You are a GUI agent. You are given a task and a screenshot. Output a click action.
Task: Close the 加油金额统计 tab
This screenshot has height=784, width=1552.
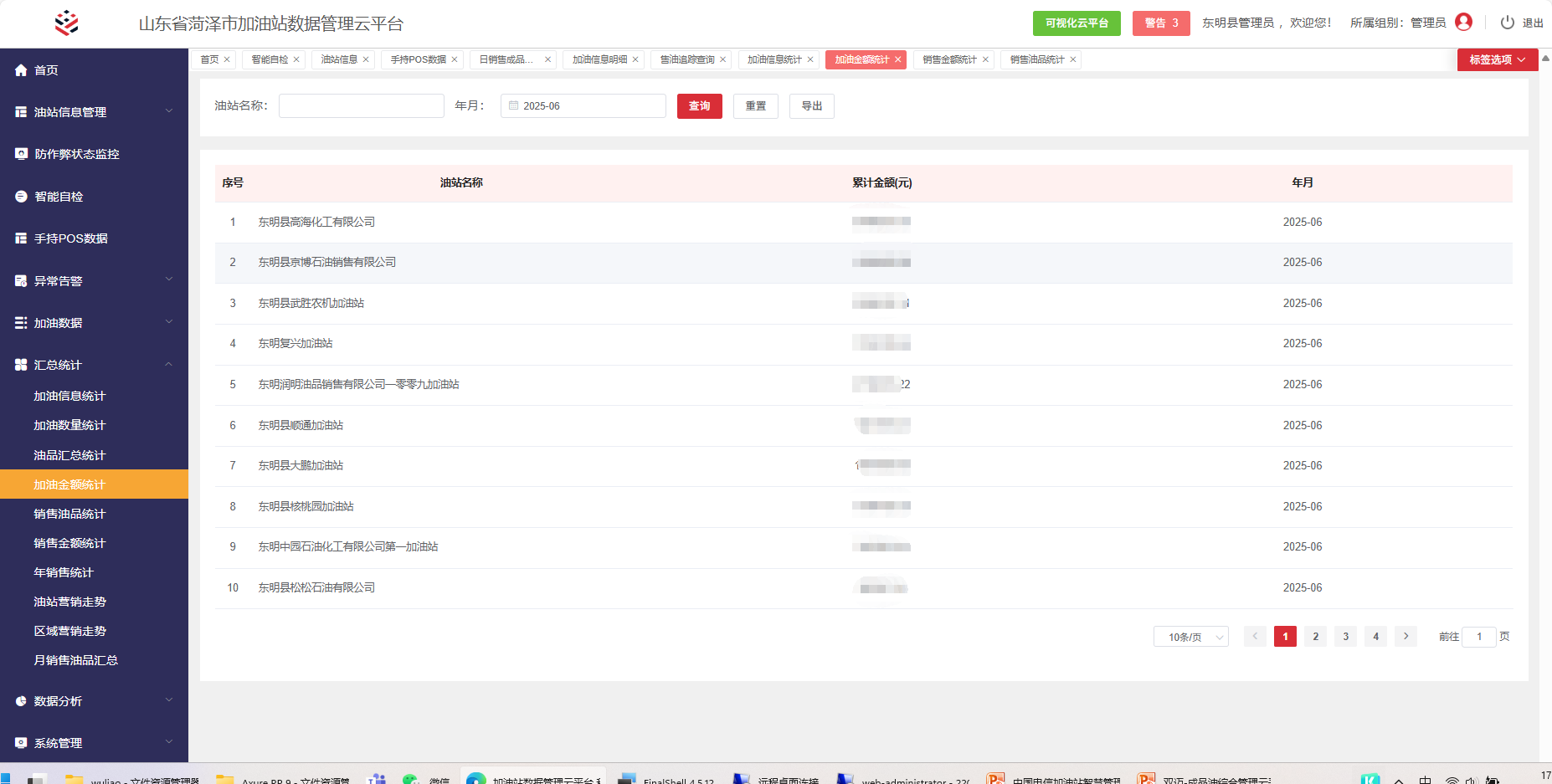(897, 59)
